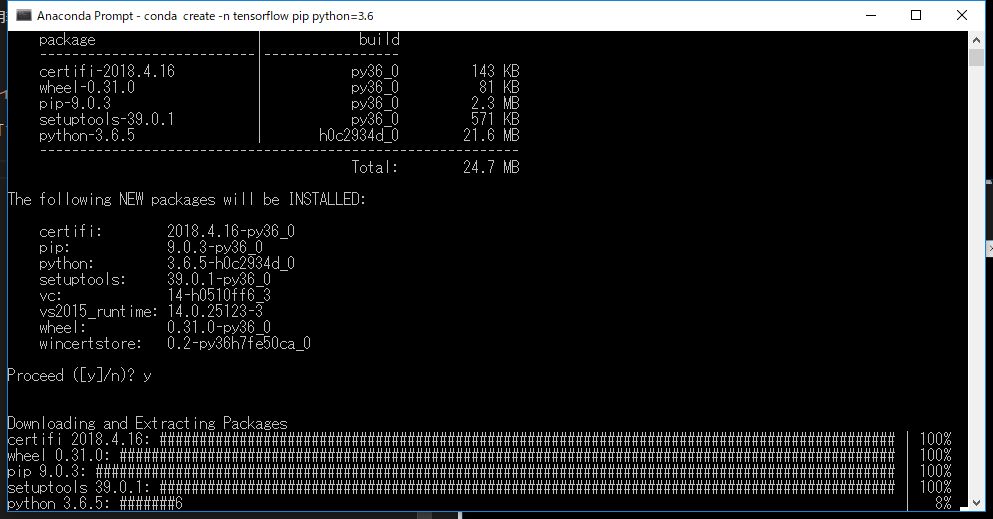Screen dimensions: 993x519
Task: Click 'certifi-2018.4.16' in package table
Action: [106, 71]
